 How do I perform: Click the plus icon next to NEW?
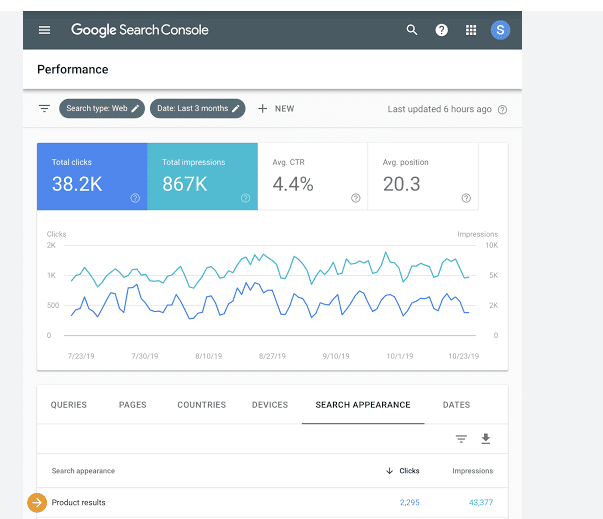pos(262,109)
